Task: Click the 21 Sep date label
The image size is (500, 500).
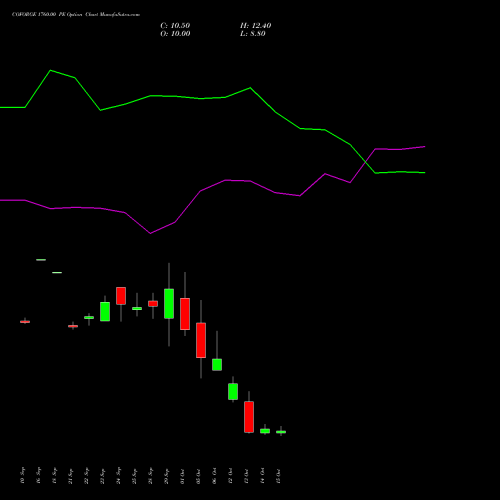Action: 71,476
